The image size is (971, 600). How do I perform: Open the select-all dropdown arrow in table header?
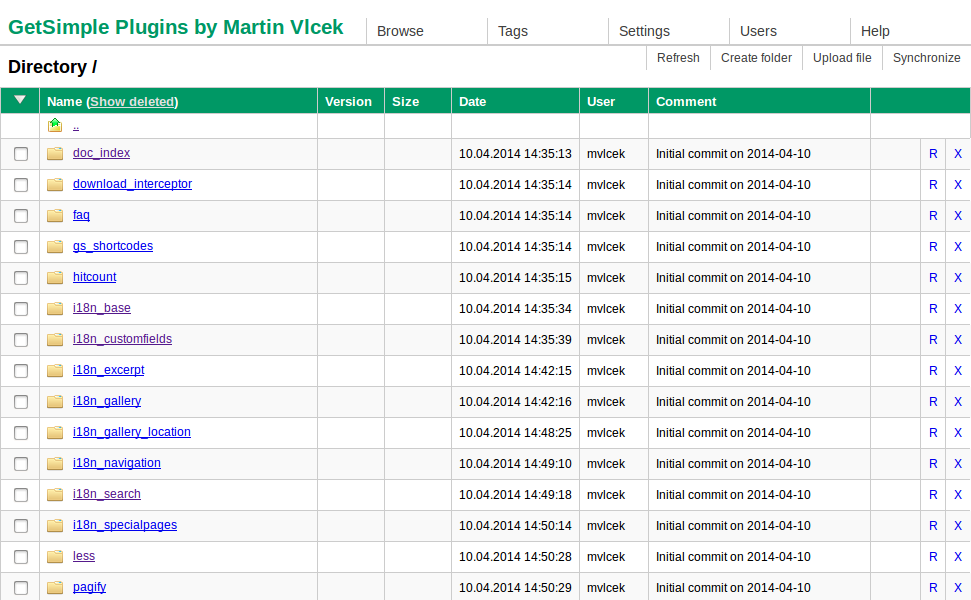pyautogui.click(x=20, y=100)
